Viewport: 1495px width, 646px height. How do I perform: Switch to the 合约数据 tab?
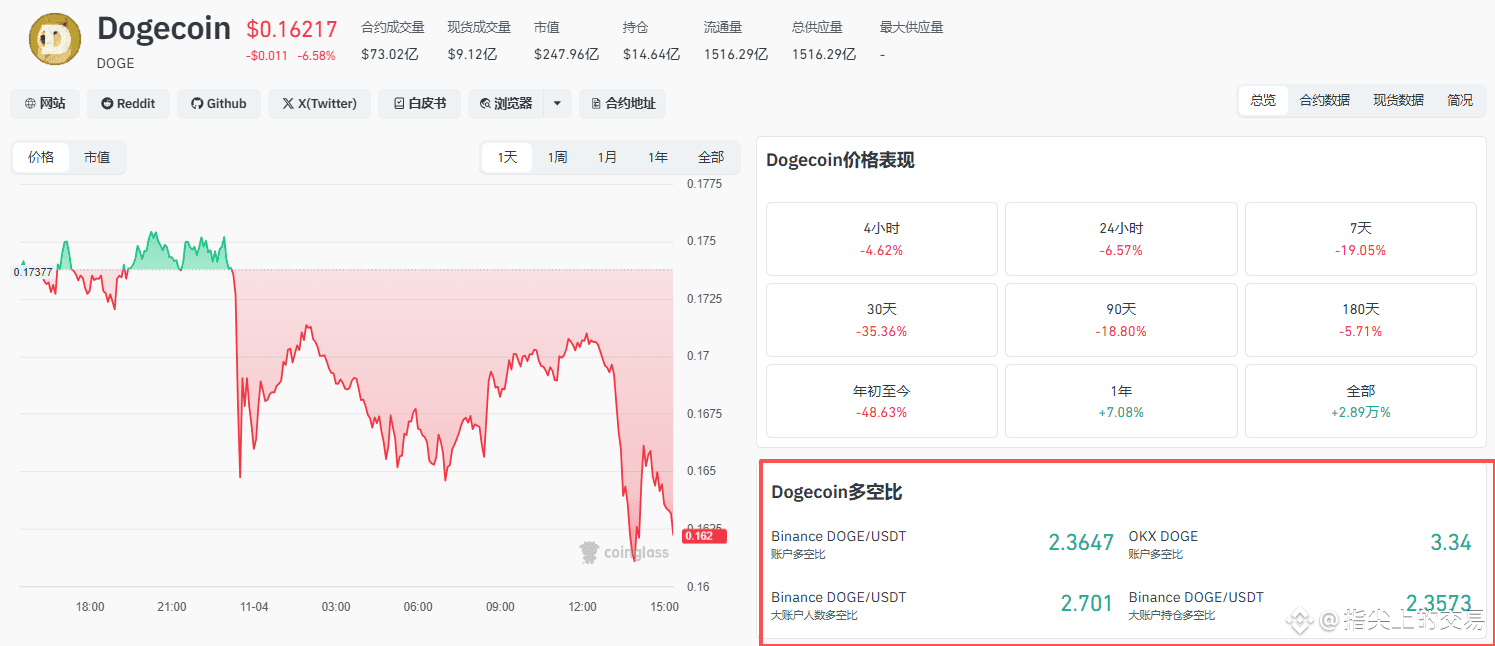point(1326,100)
